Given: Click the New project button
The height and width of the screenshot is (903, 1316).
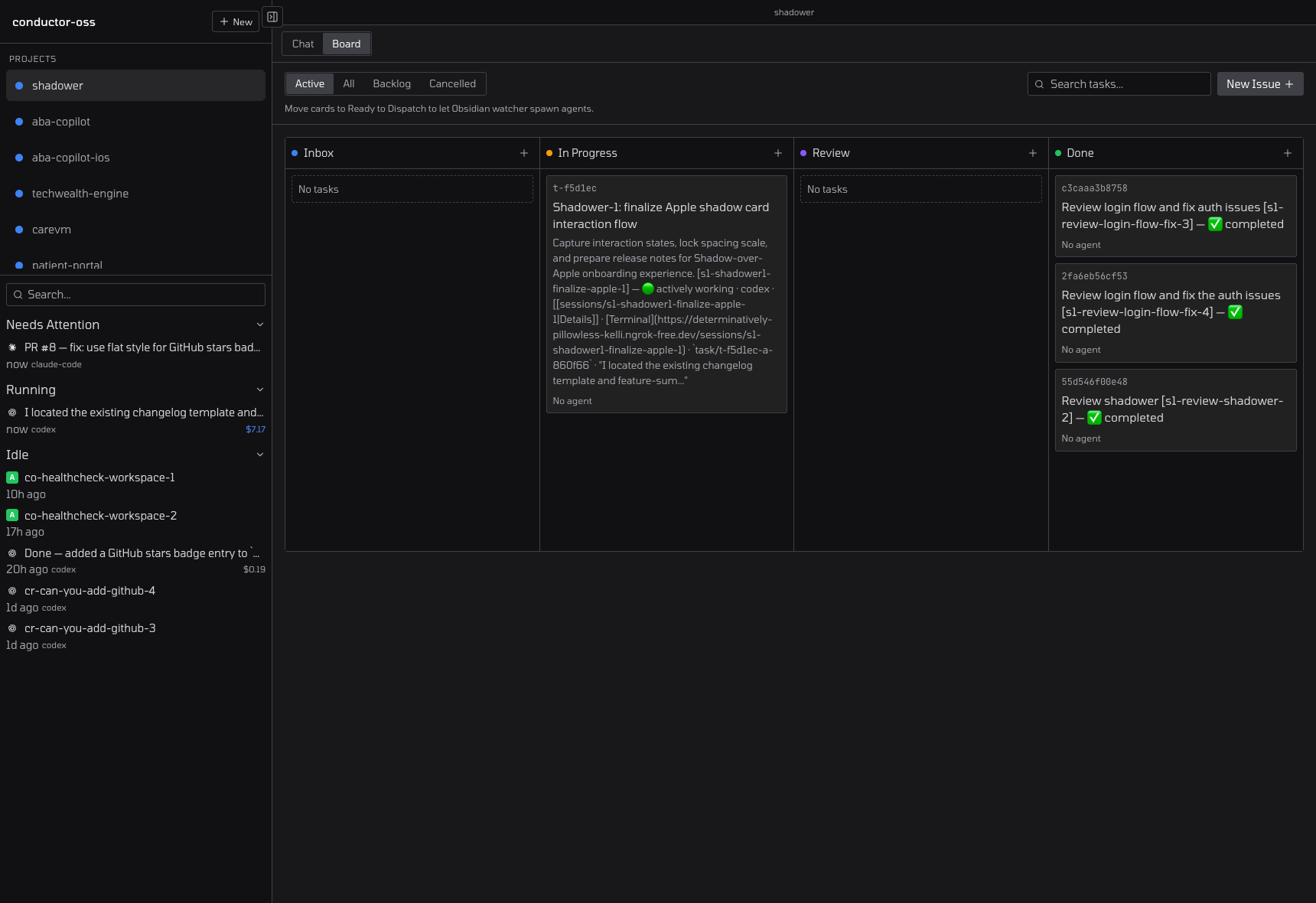Looking at the screenshot, I should [236, 21].
